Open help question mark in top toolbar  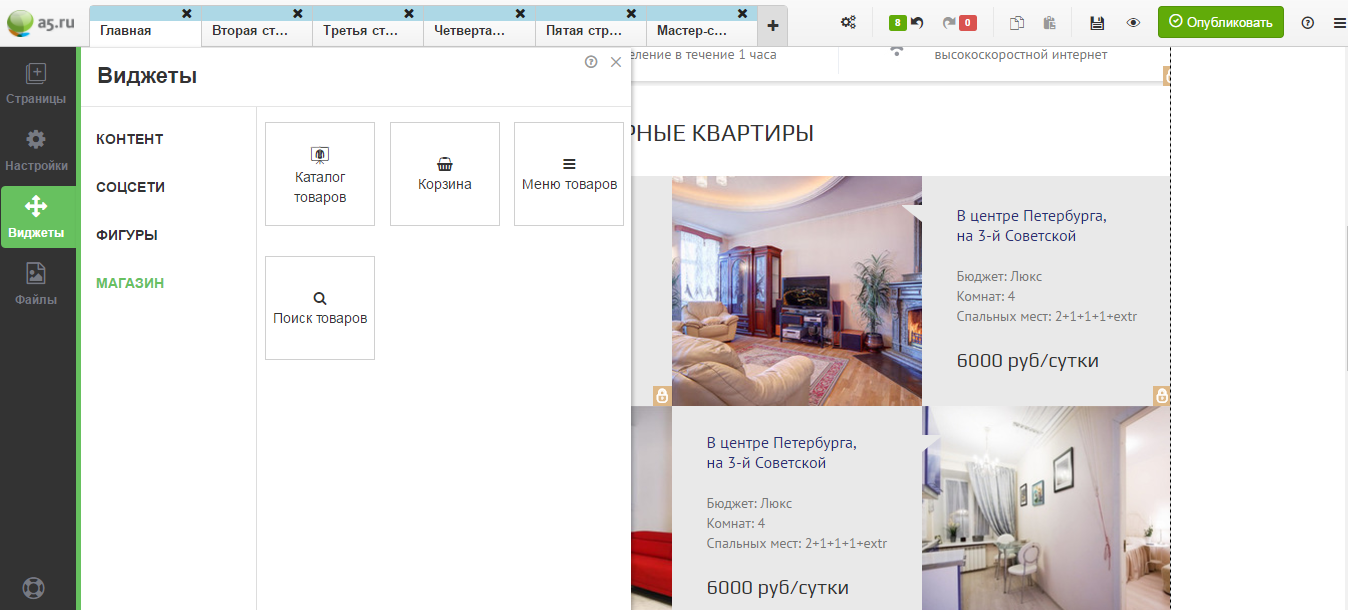[1308, 22]
